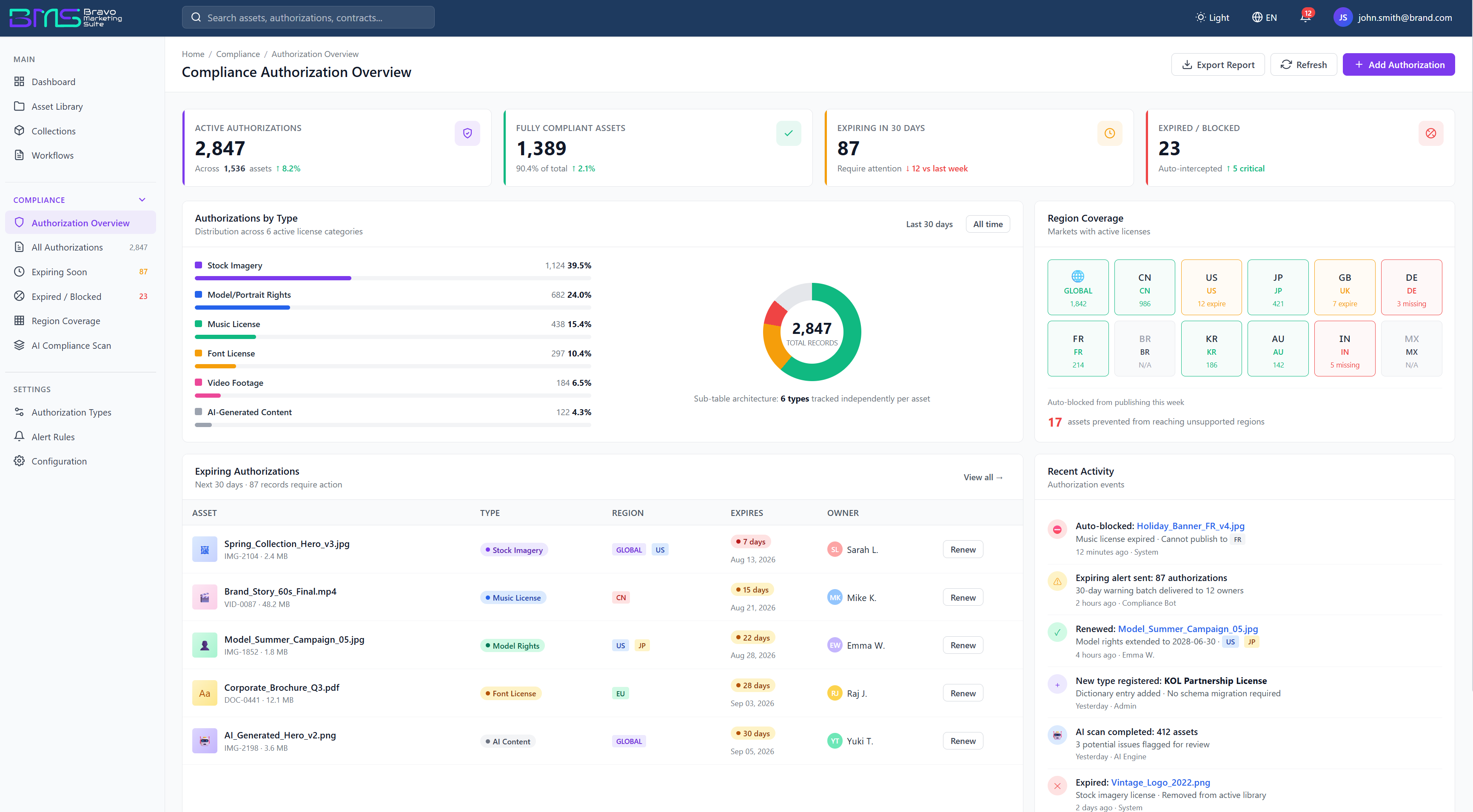The width and height of the screenshot is (1473, 812).
Task: Open AI Compliance Scan
Action: tap(81, 345)
